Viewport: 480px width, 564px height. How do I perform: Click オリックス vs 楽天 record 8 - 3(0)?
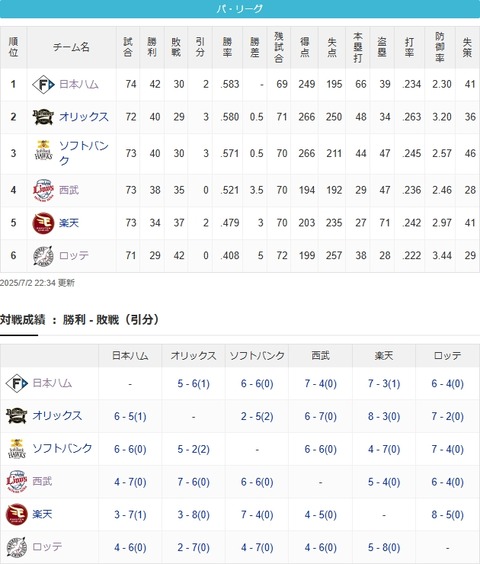click(384, 417)
